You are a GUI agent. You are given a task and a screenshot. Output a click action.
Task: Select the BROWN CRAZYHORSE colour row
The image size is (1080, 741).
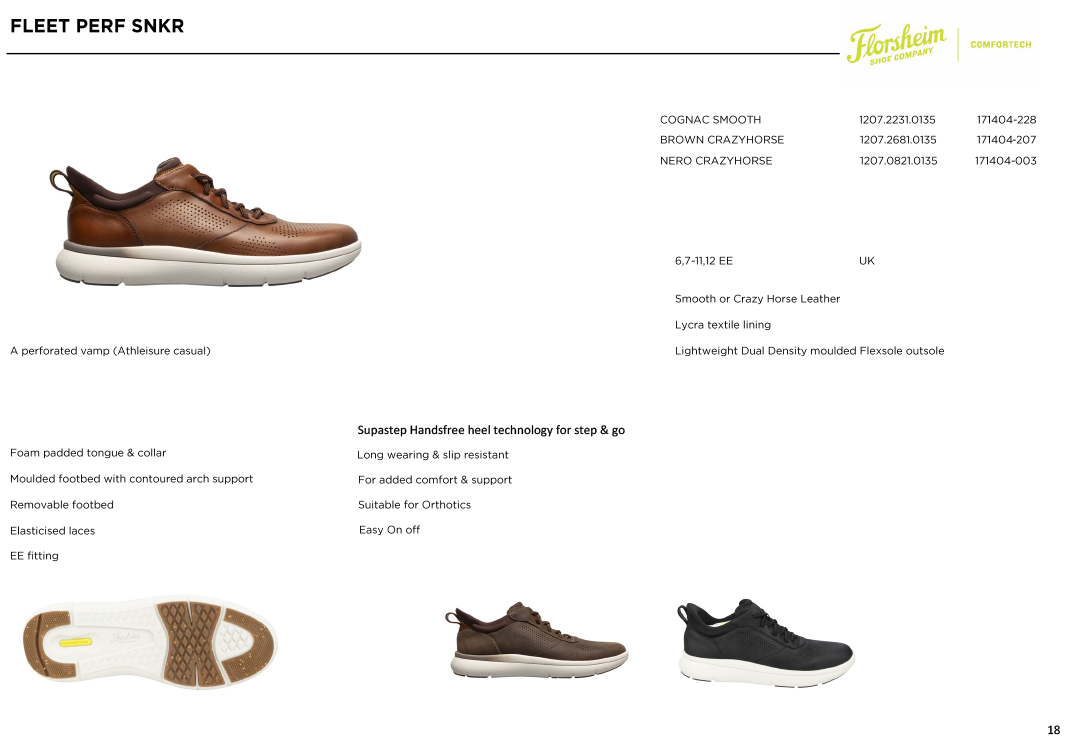[x=848, y=140]
